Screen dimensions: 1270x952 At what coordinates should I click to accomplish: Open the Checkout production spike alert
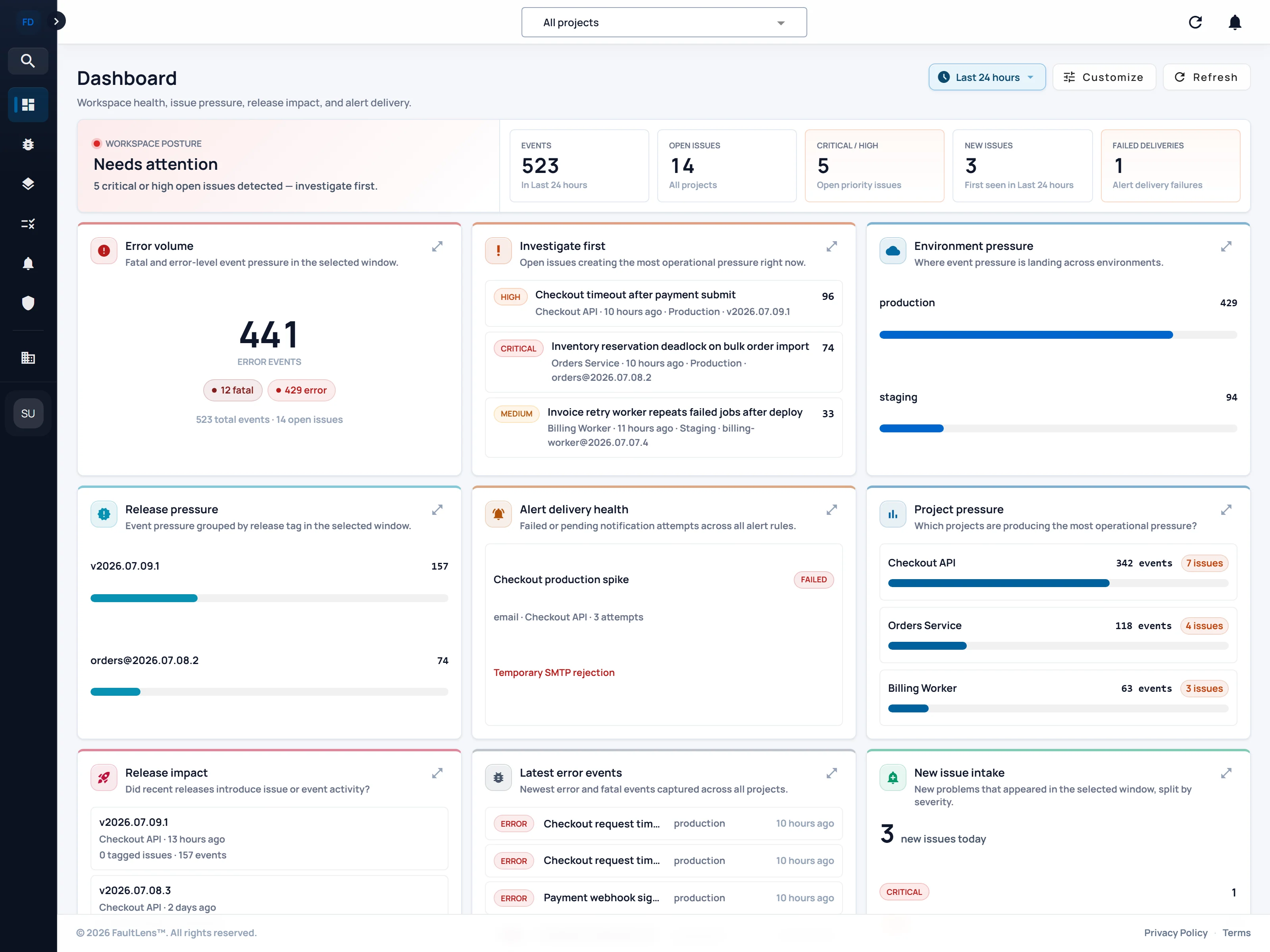click(664, 635)
